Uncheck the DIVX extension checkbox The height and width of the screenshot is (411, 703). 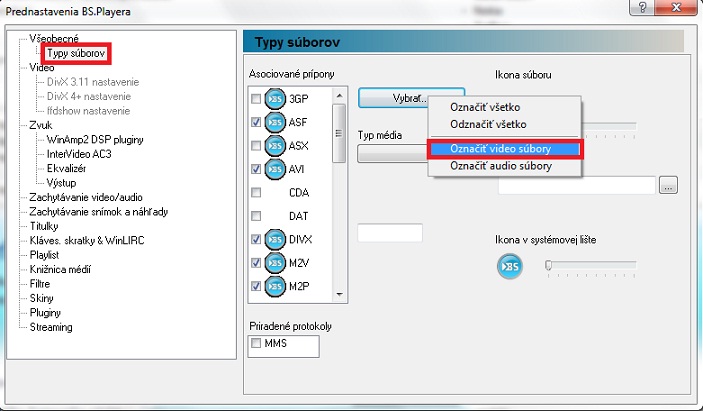[x=256, y=239]
